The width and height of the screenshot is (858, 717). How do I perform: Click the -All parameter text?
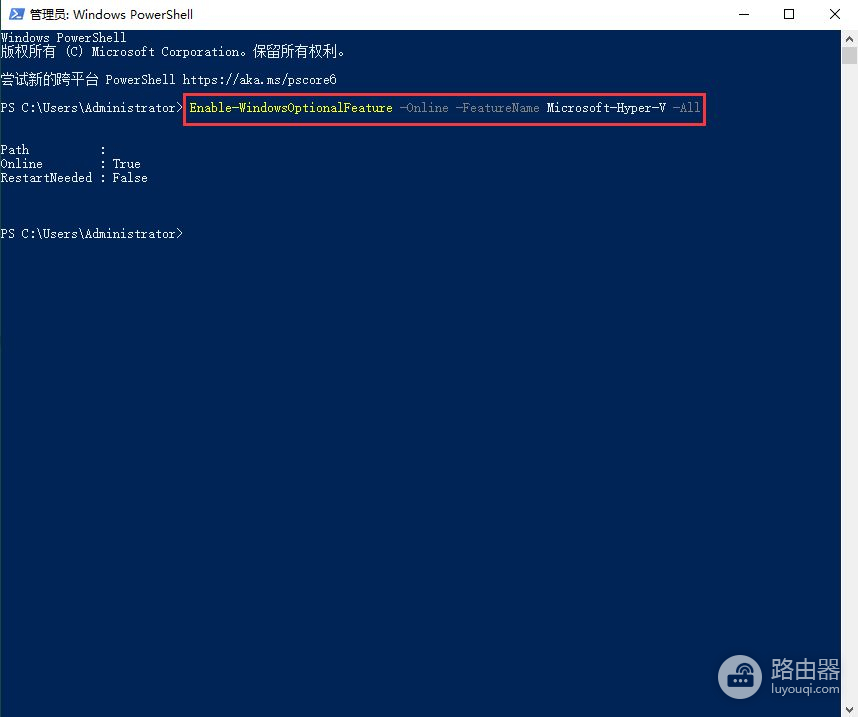[686, 108]
